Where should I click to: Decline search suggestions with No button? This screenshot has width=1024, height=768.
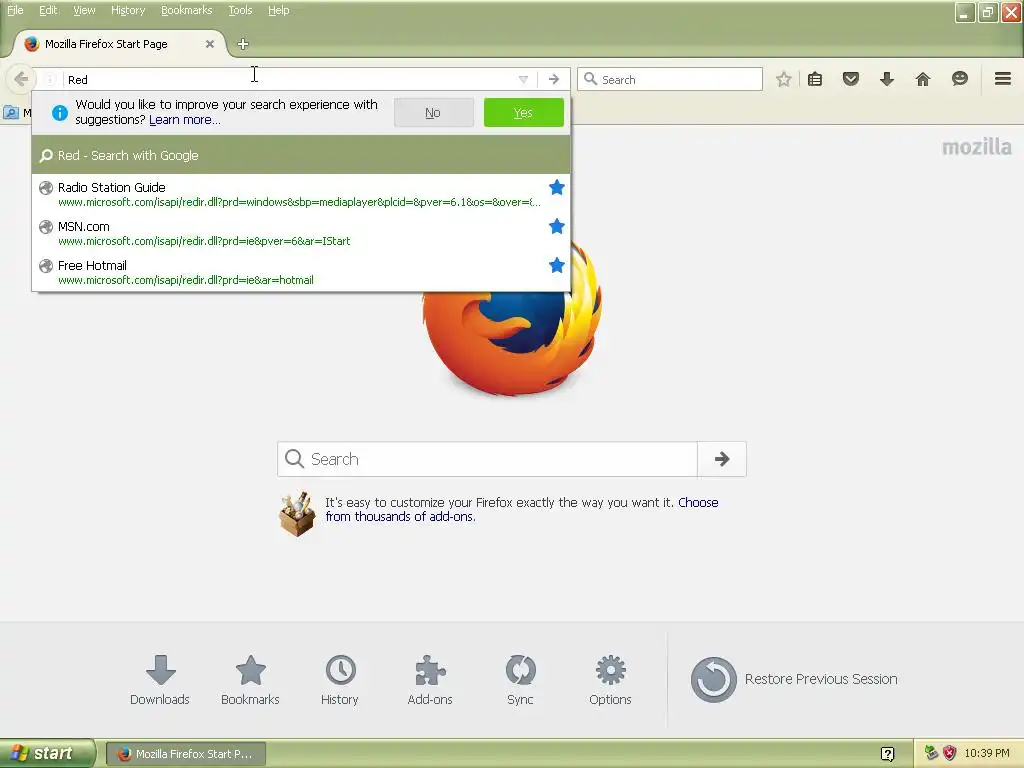pyautogui.click(x=433, y=113)
